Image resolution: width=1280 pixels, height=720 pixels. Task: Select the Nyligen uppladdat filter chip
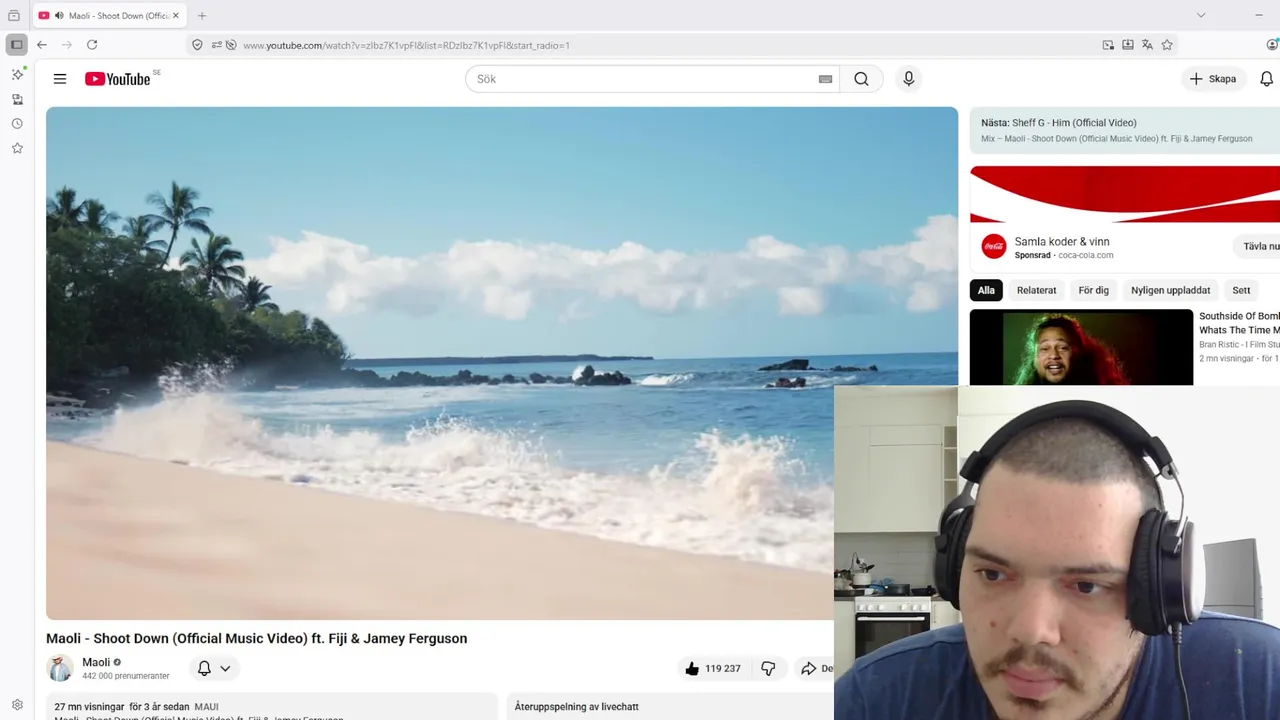tap(1170, 290)
